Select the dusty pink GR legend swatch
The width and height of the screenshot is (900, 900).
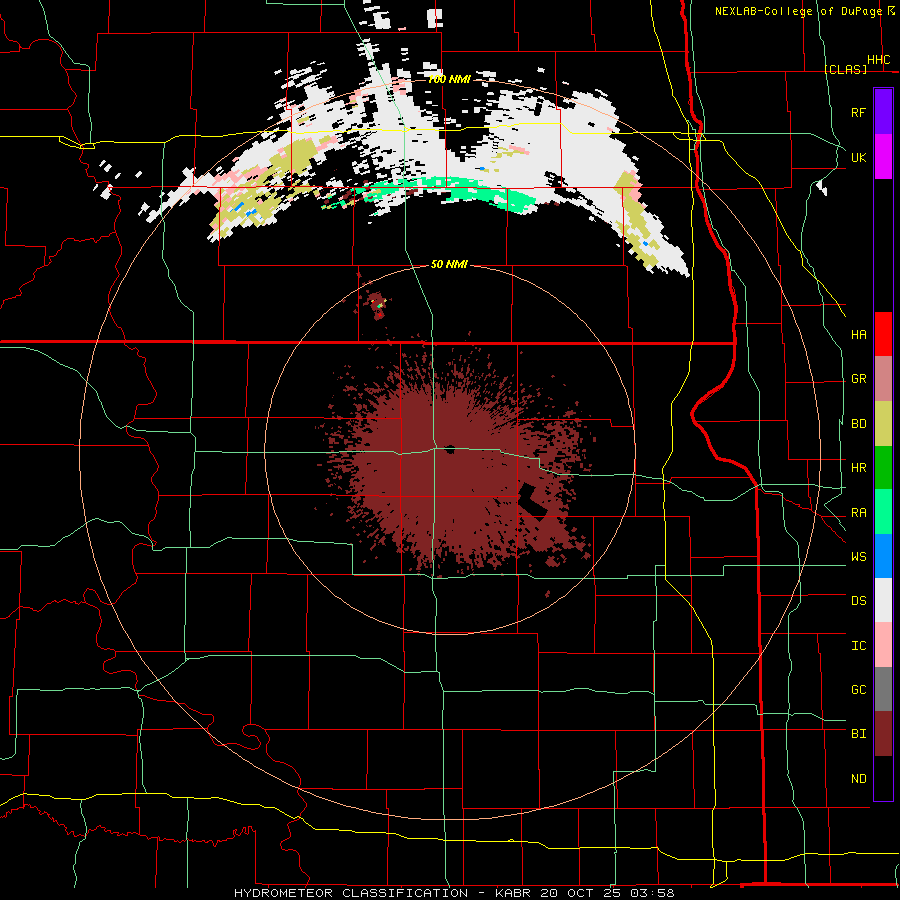883,379
